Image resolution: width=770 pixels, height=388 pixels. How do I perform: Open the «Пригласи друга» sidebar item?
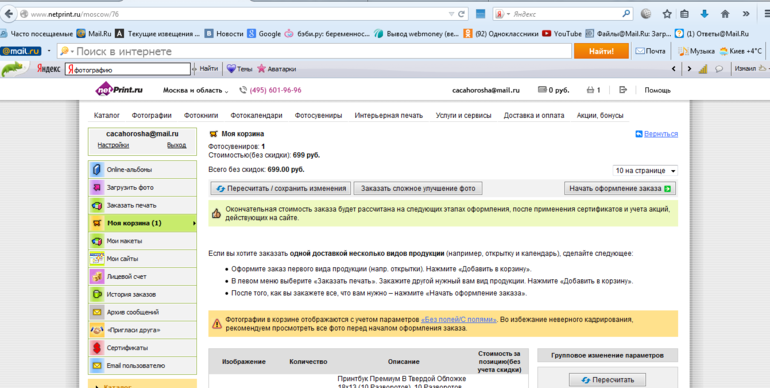click(142, 330)
